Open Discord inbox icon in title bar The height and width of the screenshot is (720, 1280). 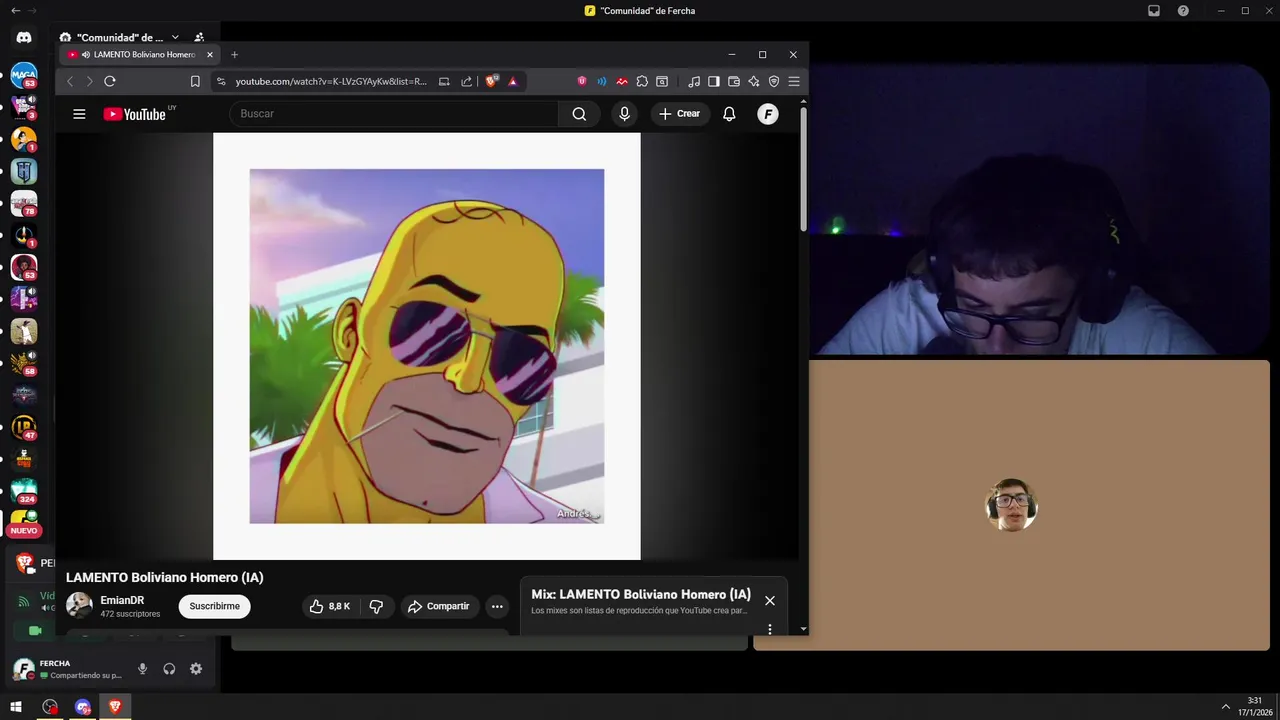[1154, 11]
